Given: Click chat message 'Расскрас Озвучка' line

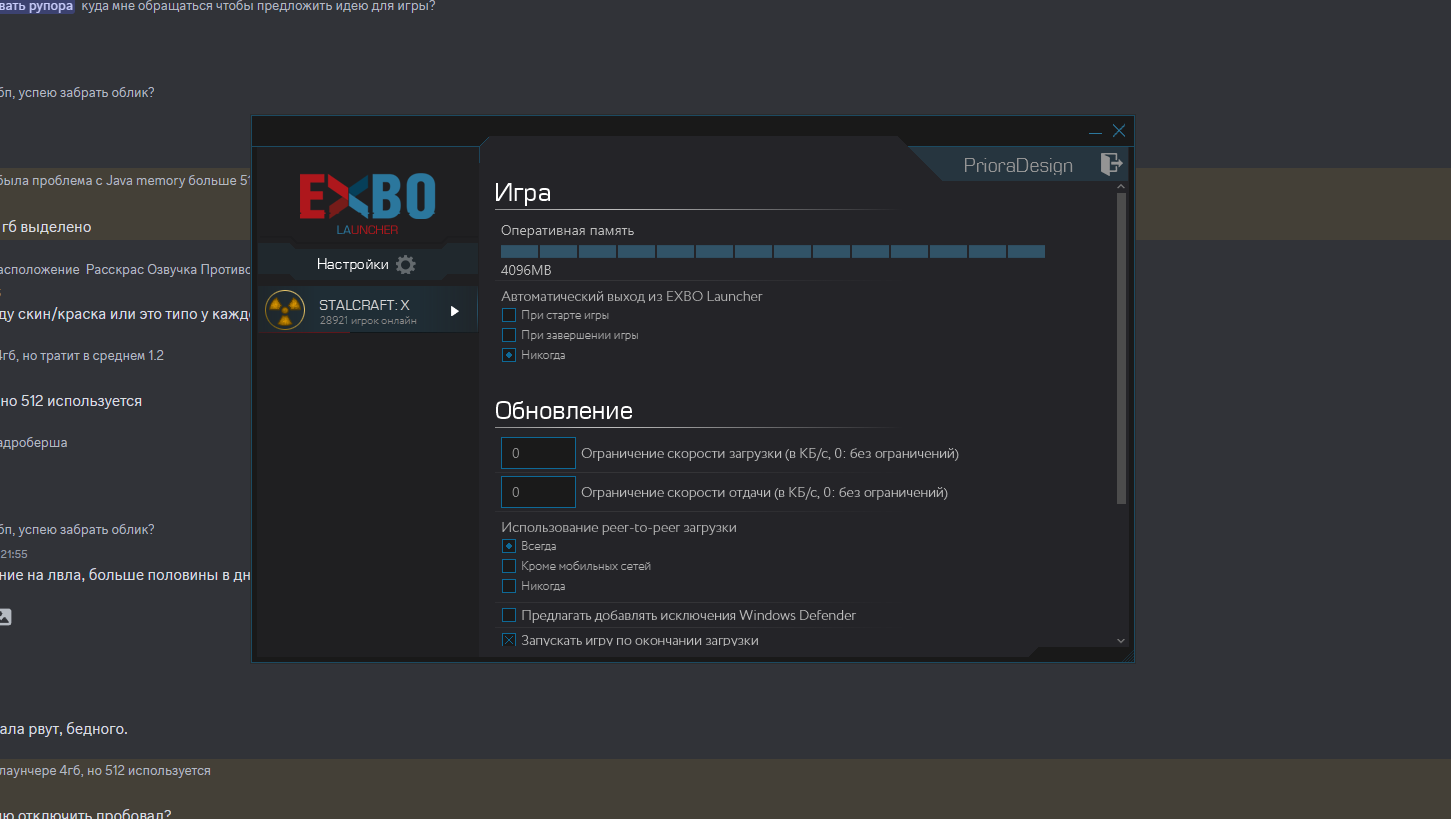Looking at the screenshot, I should point(125,270).
